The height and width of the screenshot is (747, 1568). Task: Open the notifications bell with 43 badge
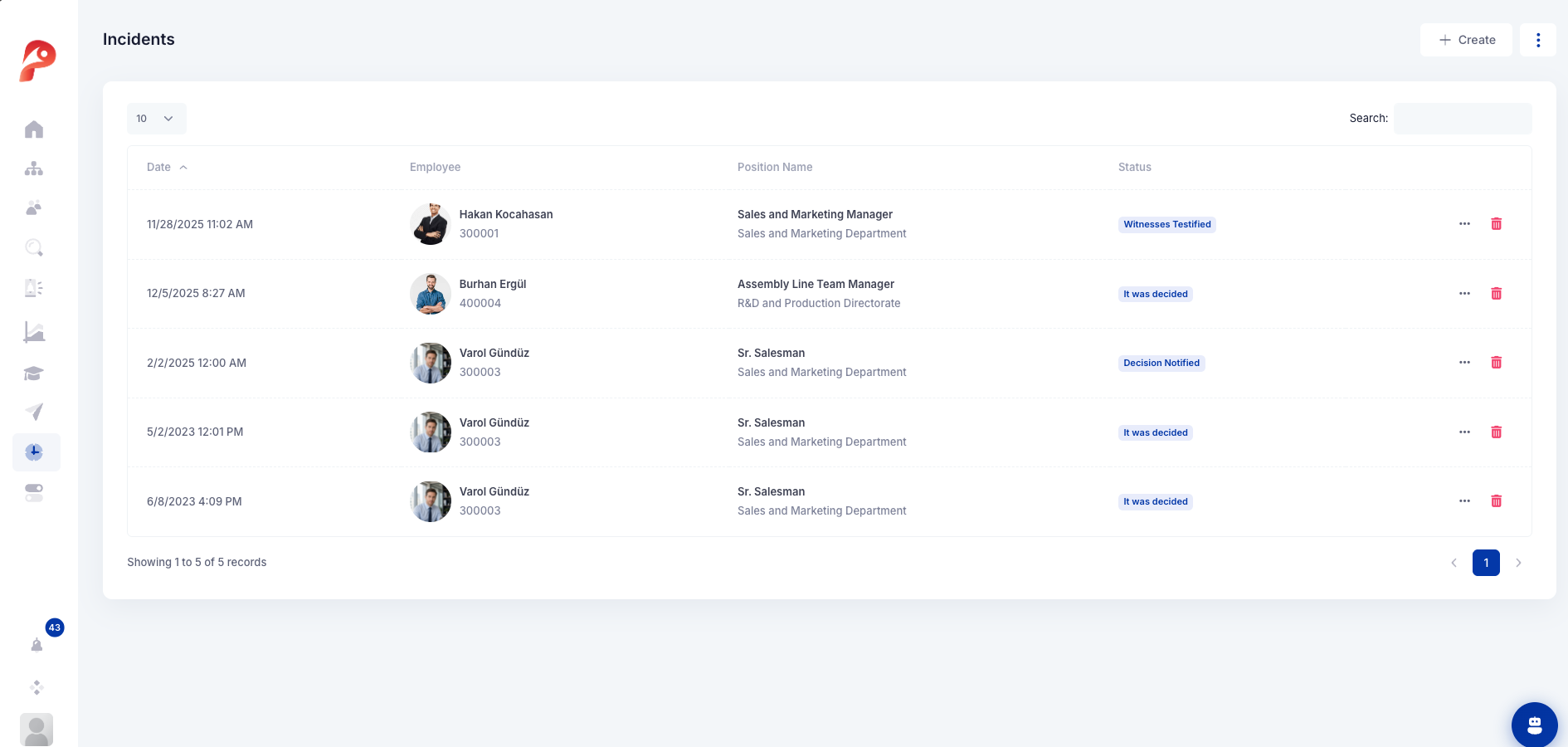tap(37, 645)
